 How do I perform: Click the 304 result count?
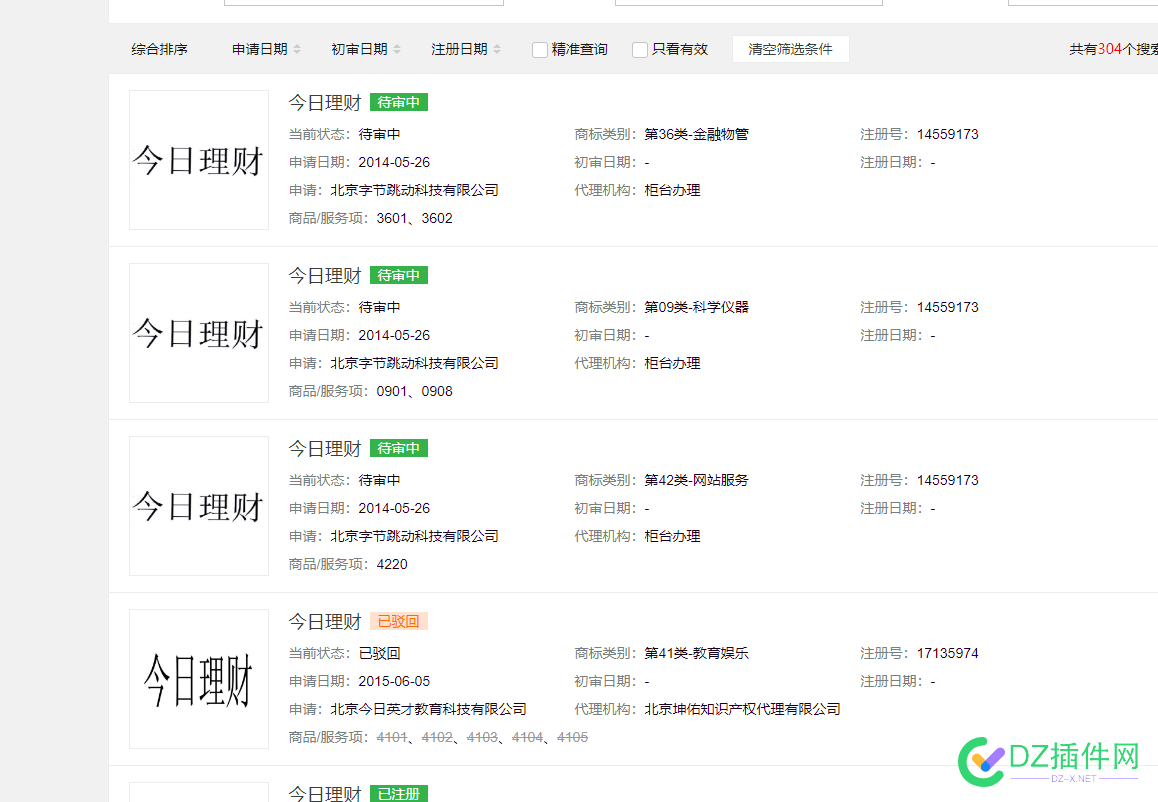(x=1109, y=49)
